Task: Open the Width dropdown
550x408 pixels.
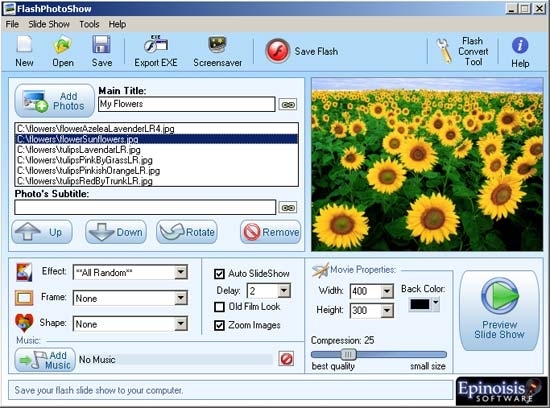Action: coord(387,291)
